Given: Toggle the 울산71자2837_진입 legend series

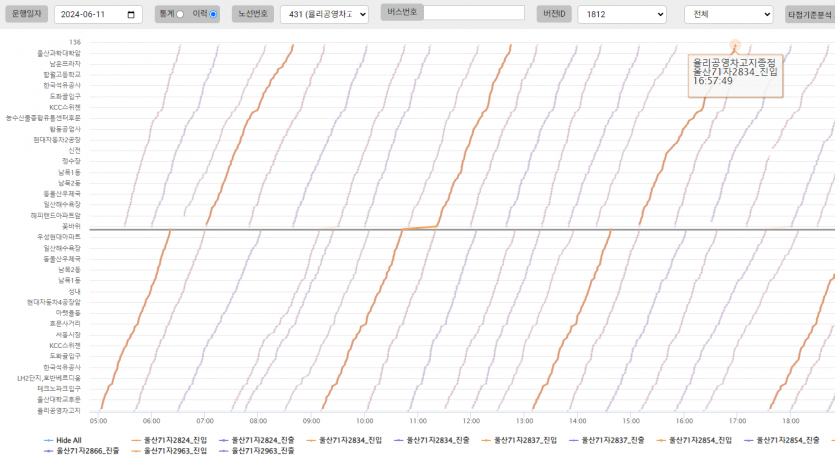Looking at the screenshot, I should click(518, 440).
